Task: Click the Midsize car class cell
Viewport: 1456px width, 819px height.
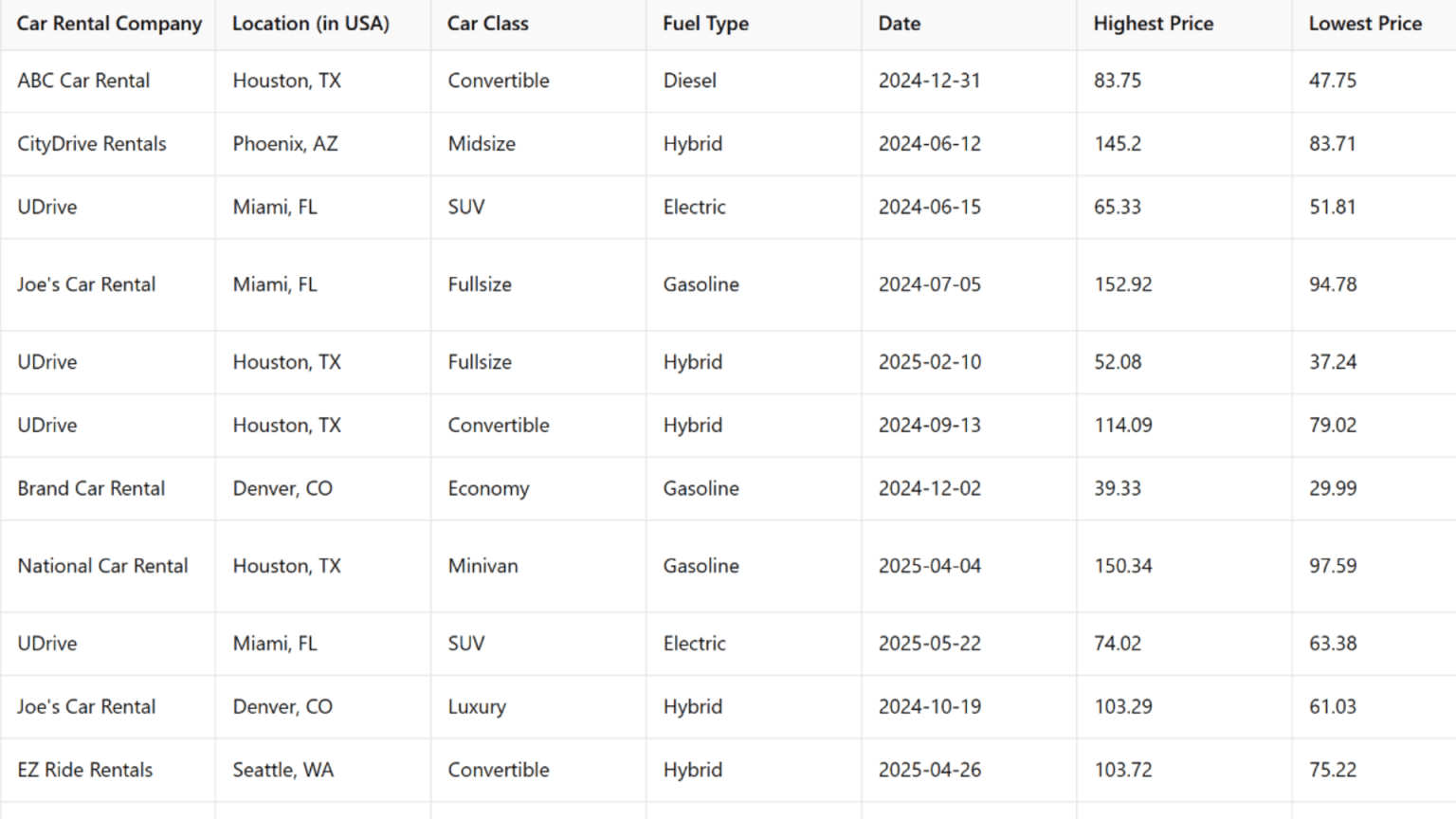Action: pyautogui.click(x=482, y=144)
